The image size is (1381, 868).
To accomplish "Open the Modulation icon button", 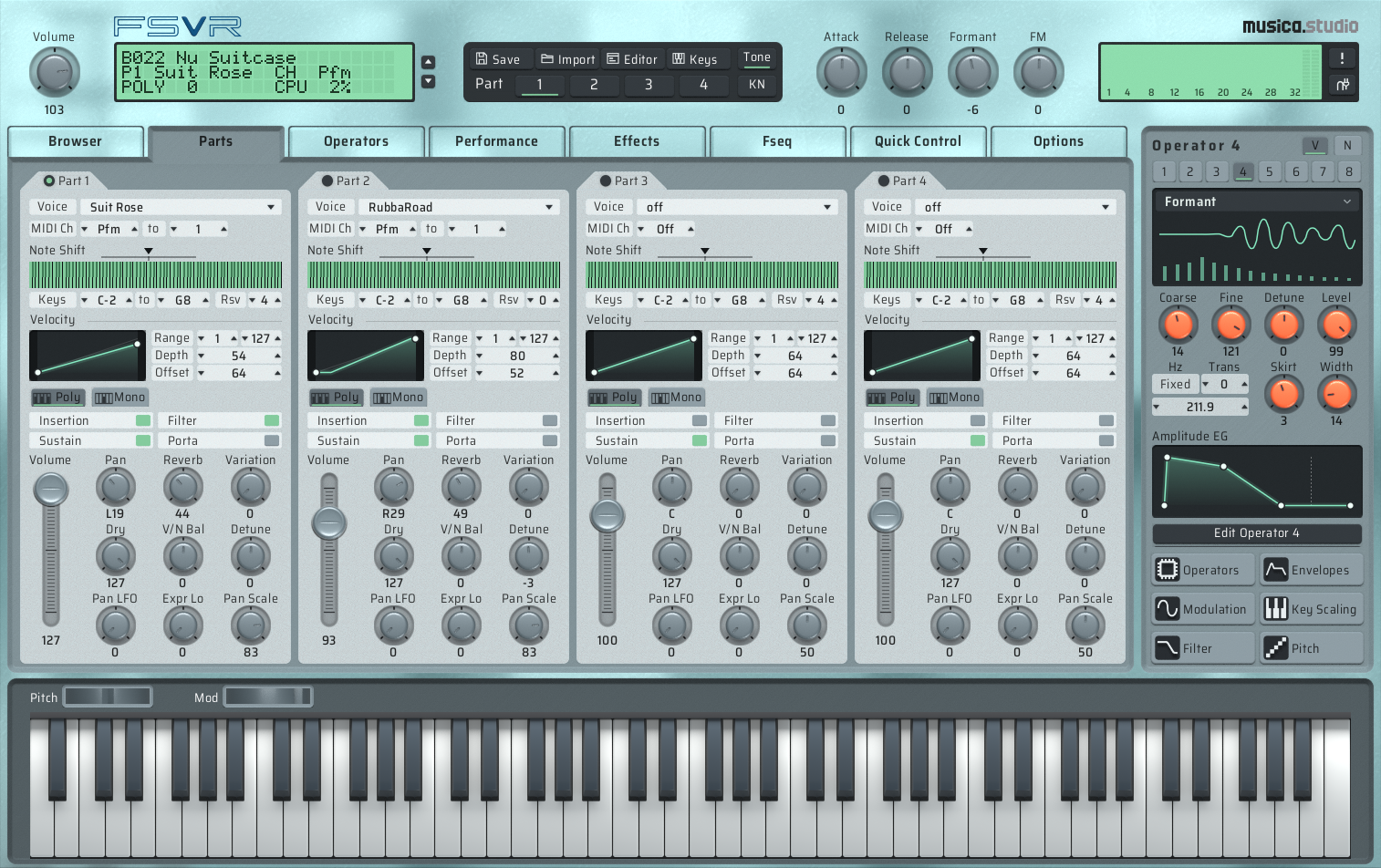I will (1202, 609).
